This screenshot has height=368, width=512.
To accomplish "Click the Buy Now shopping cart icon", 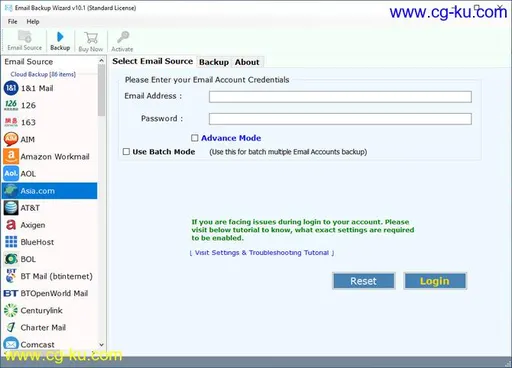I will pos(91,38).
